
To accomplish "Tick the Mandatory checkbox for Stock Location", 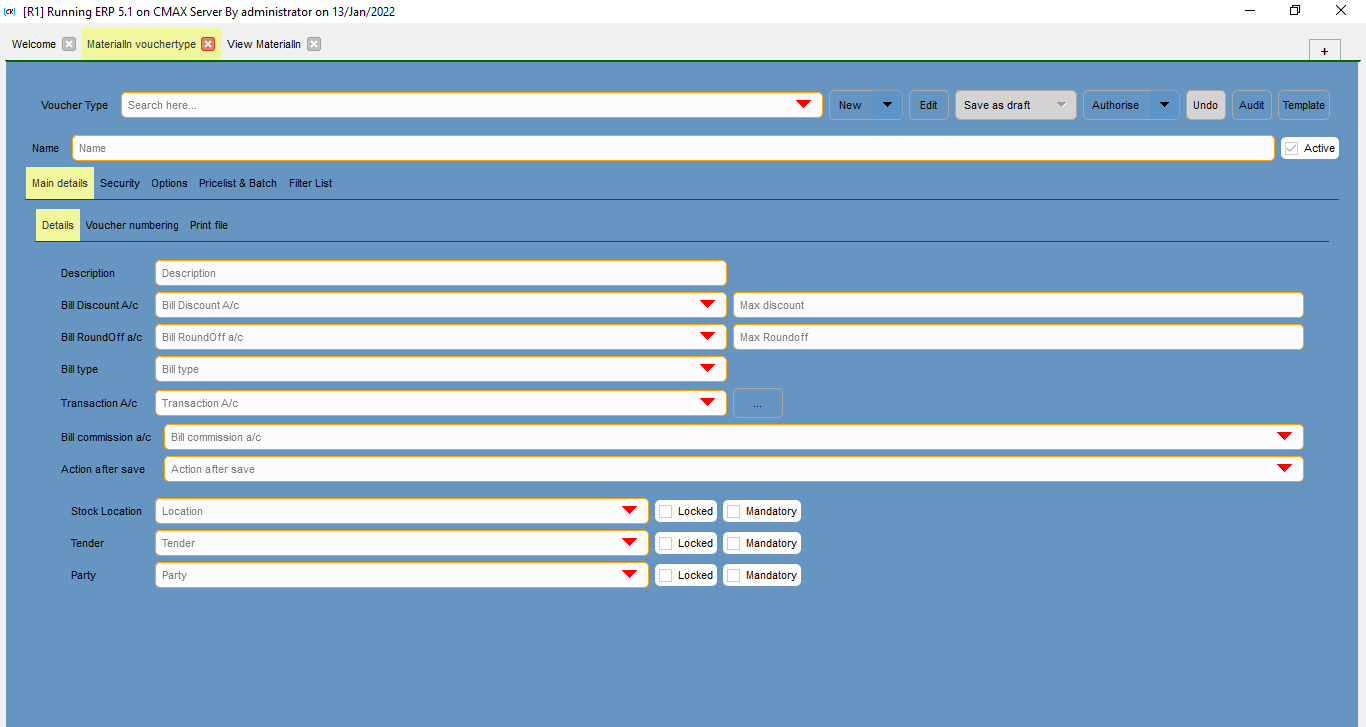I will point(734,511).
